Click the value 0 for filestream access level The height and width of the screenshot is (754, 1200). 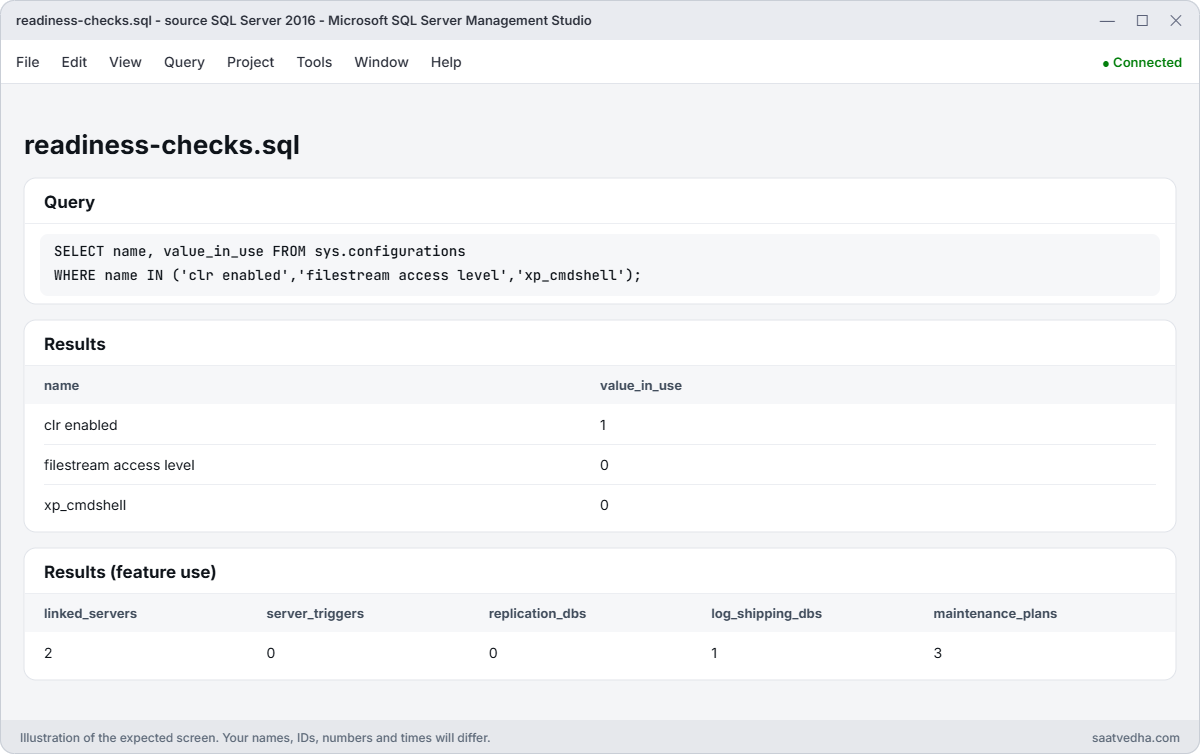tap(604, 465)
